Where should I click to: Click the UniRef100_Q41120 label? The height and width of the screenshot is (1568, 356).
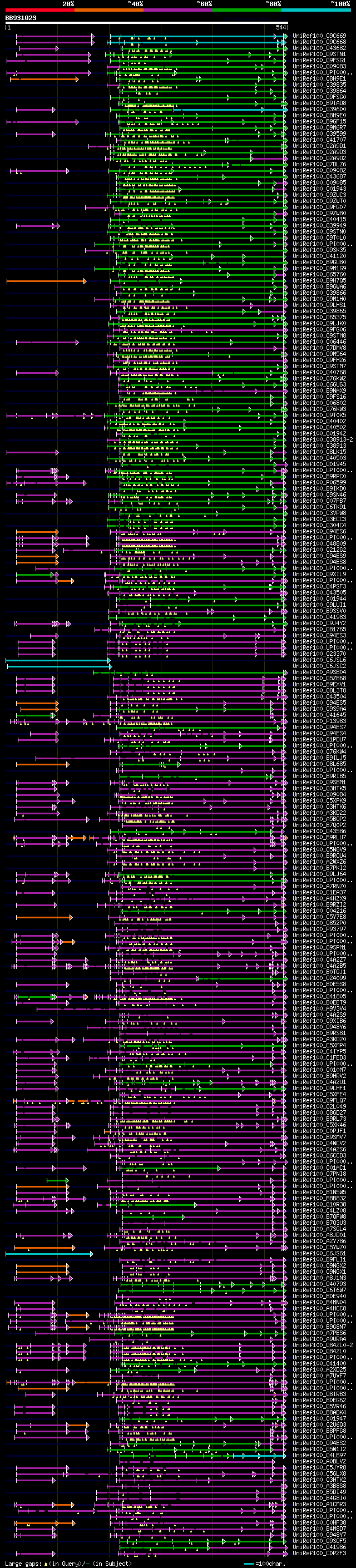pyautogui.click(x=319, y=256)
